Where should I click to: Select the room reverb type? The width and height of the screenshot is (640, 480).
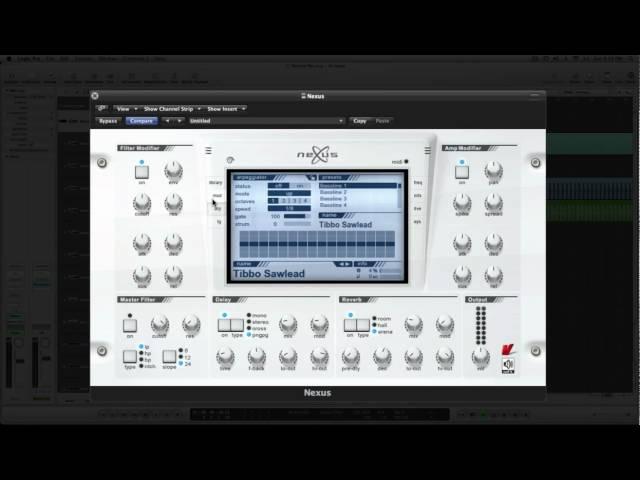point(382,319)
